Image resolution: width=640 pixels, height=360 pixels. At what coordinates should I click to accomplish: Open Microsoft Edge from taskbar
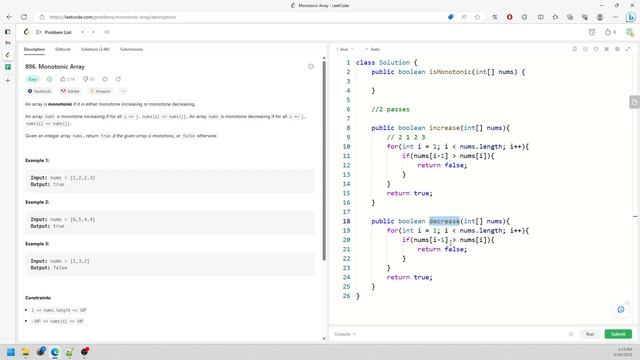coord(55,352)
